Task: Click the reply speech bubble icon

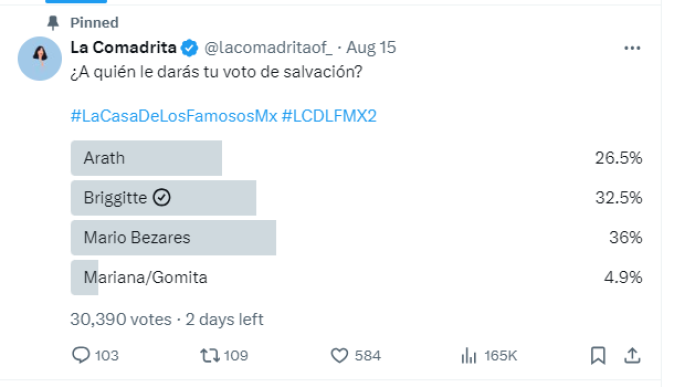Action: pyautogui.click(x=81, y=355)
